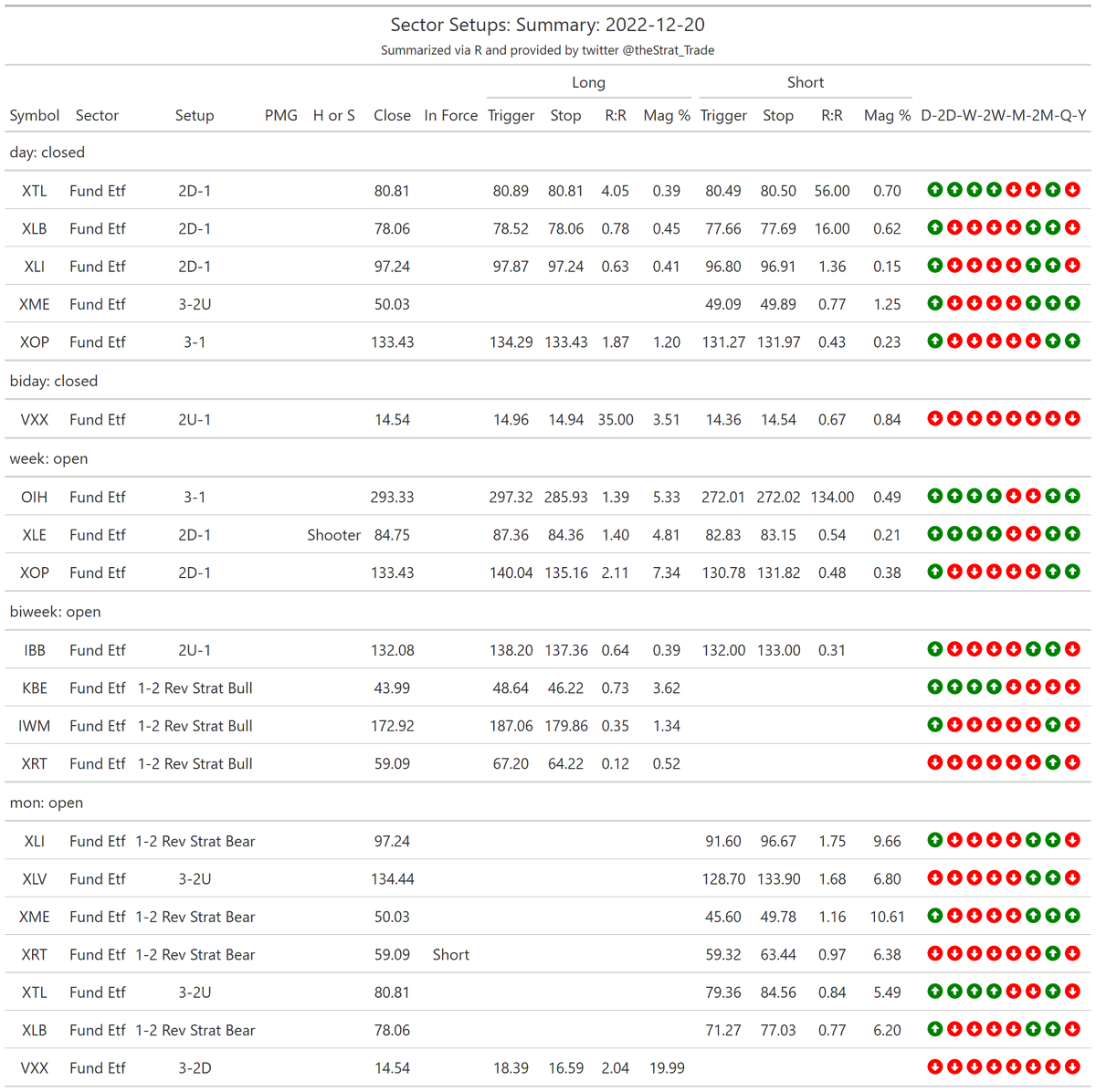Click the close value "172.92"

(x=392, y=726)
